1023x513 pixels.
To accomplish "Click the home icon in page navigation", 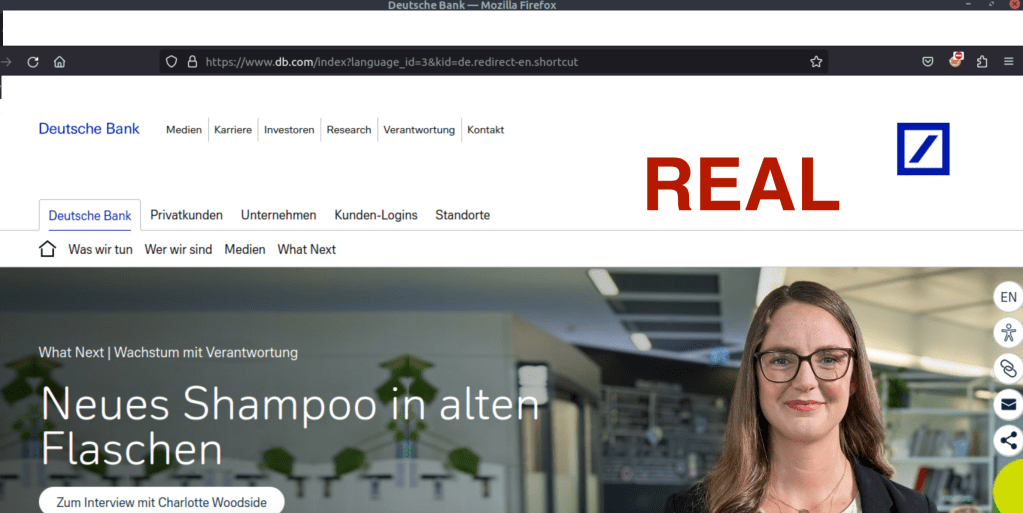I will 47,249.
